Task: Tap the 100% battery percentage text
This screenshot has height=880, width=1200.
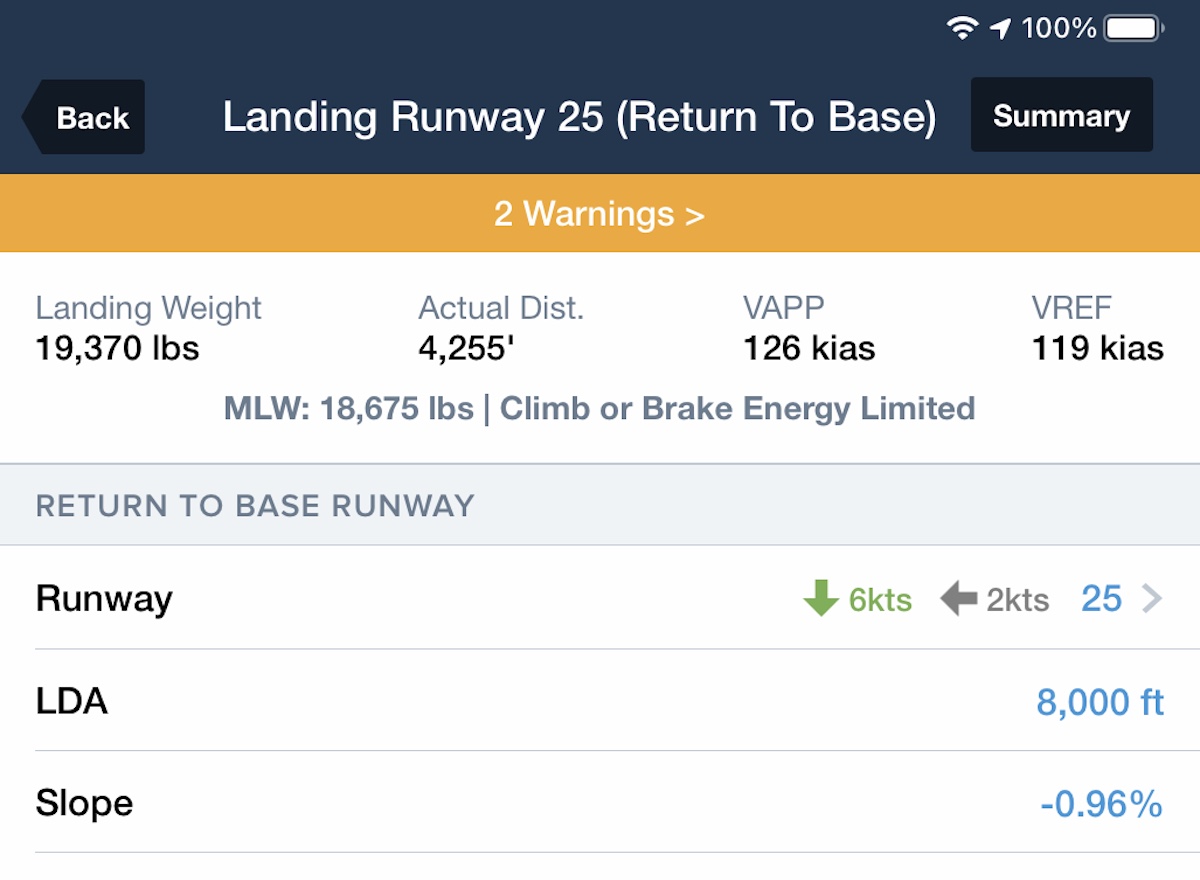Action: 1058,29
